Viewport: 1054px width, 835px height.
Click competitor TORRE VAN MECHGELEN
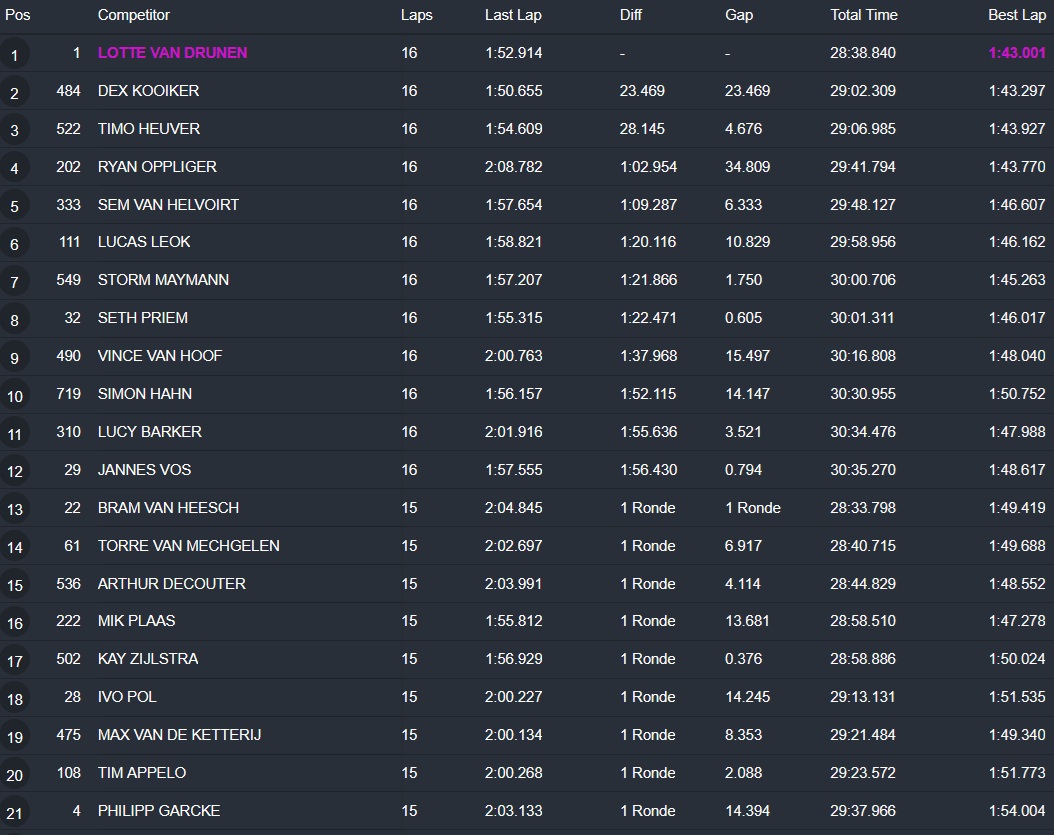click(188, 546)
